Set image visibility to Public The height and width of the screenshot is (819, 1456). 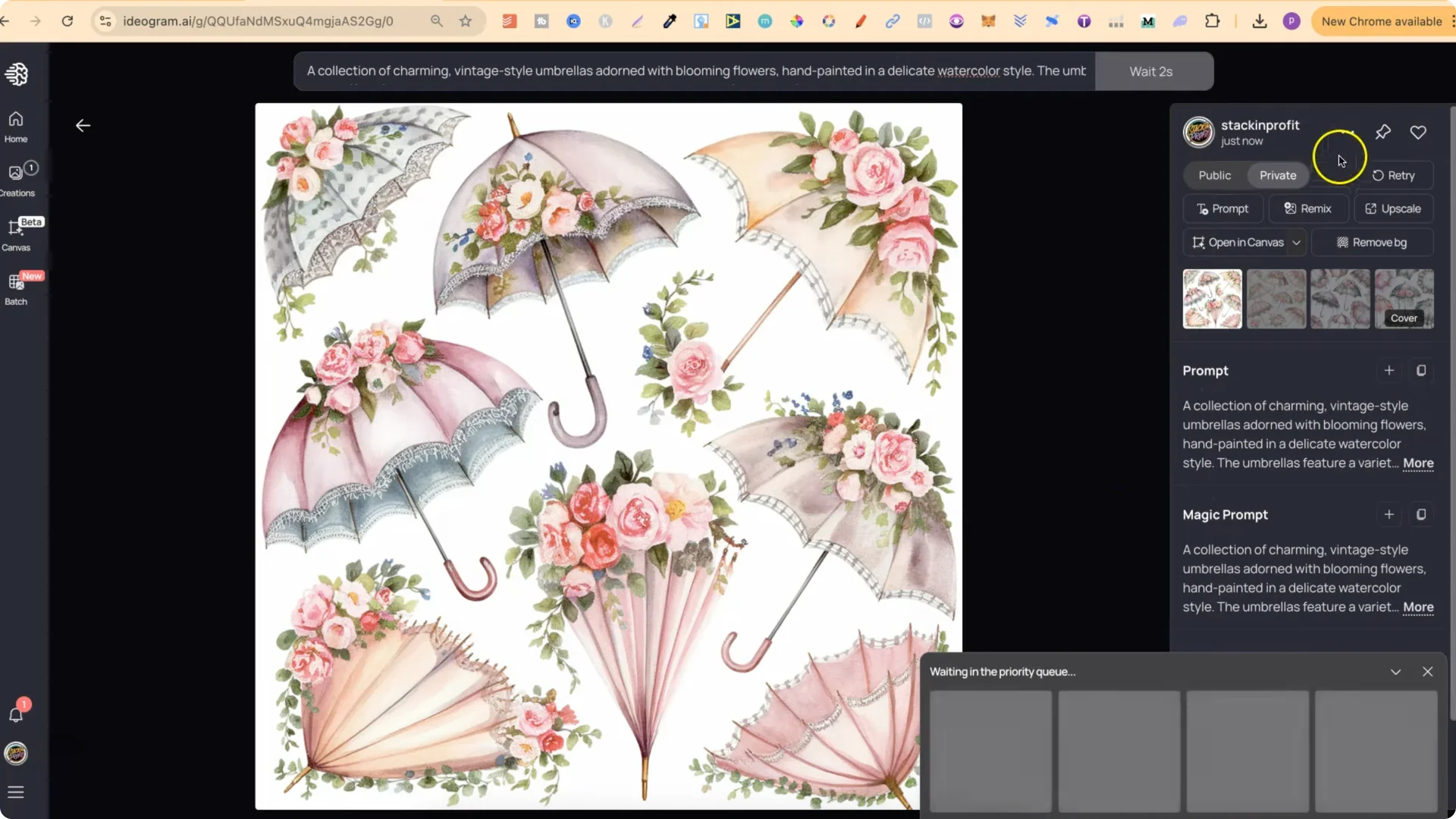click(x=1213, y=175)
